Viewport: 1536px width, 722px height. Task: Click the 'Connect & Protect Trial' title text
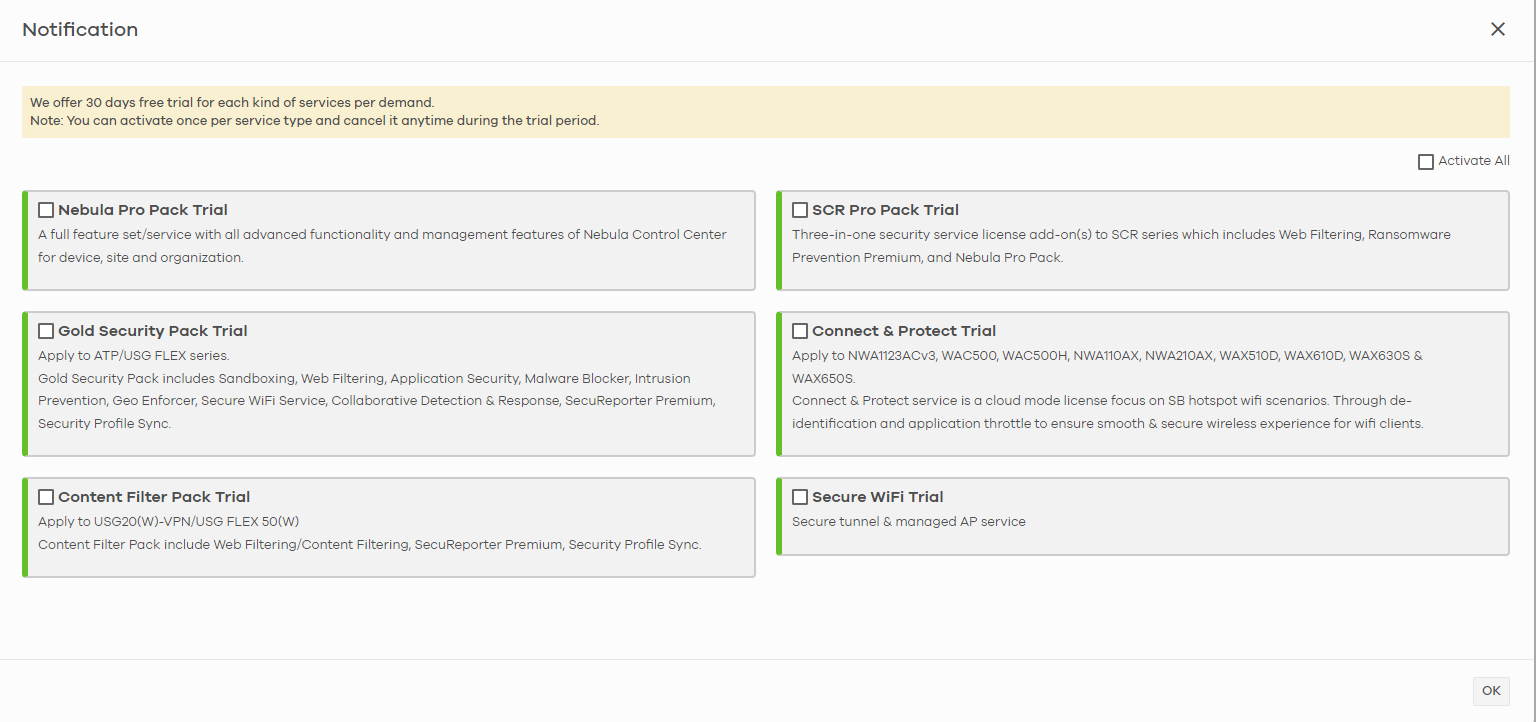point(904,331)
